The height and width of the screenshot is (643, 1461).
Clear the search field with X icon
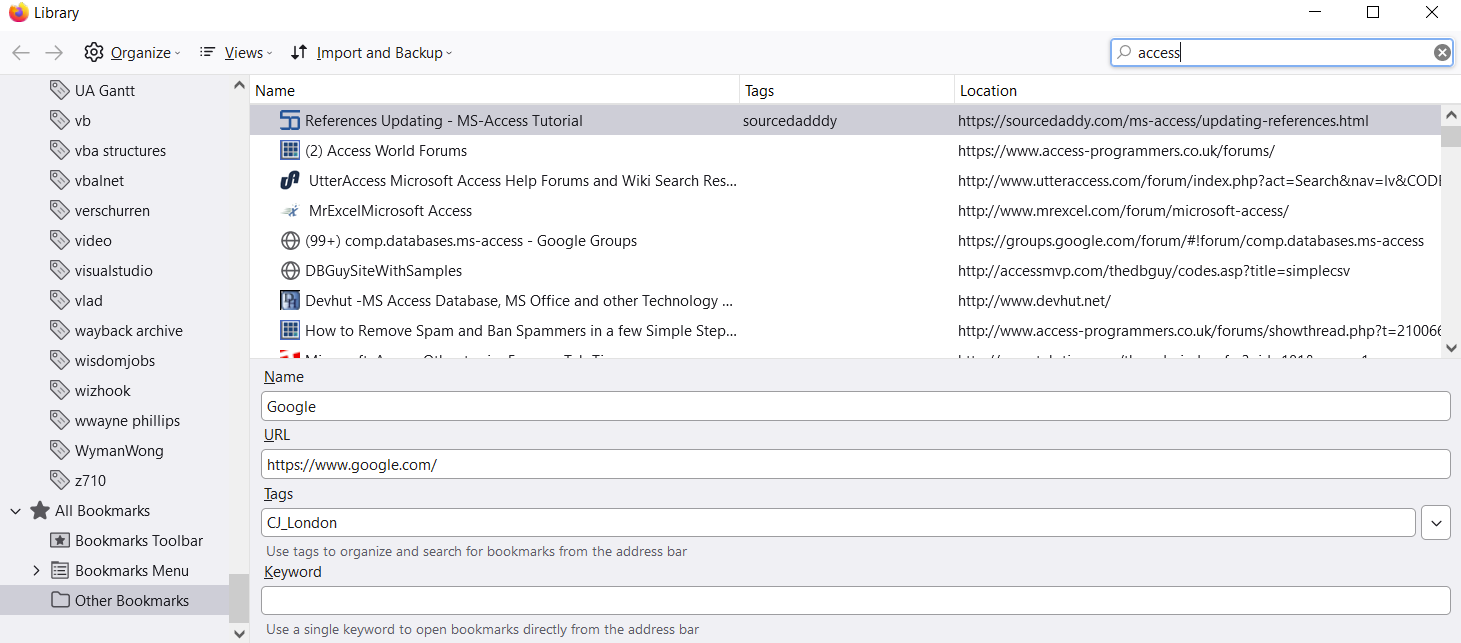click(1441, 53)
